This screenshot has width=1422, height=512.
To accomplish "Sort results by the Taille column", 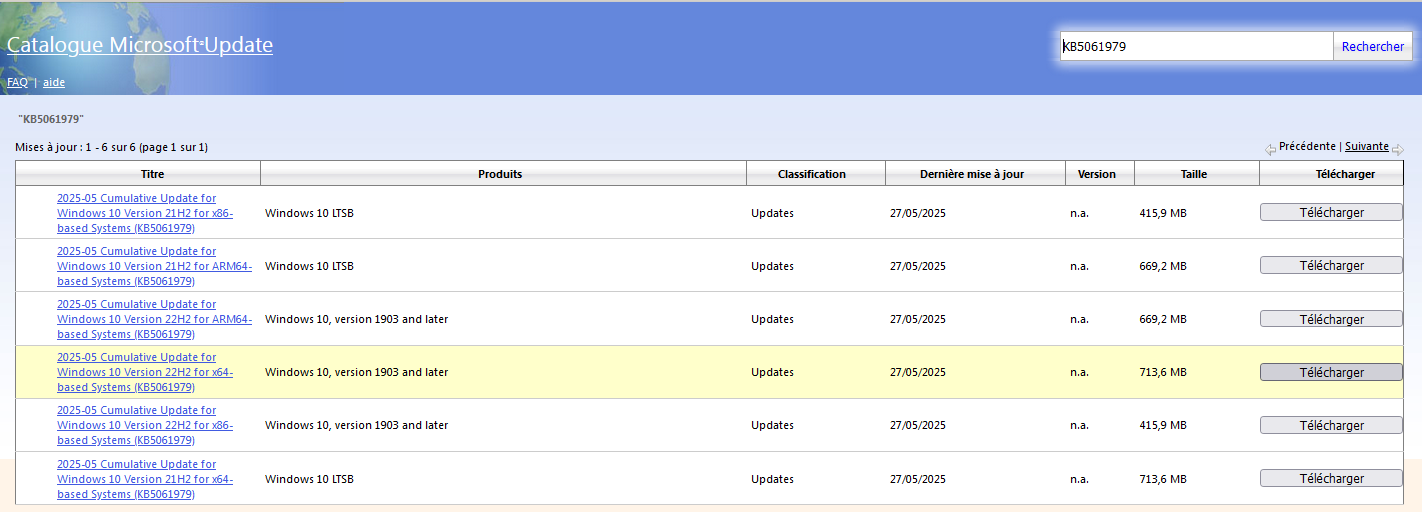I will [x=1196, y=173].
